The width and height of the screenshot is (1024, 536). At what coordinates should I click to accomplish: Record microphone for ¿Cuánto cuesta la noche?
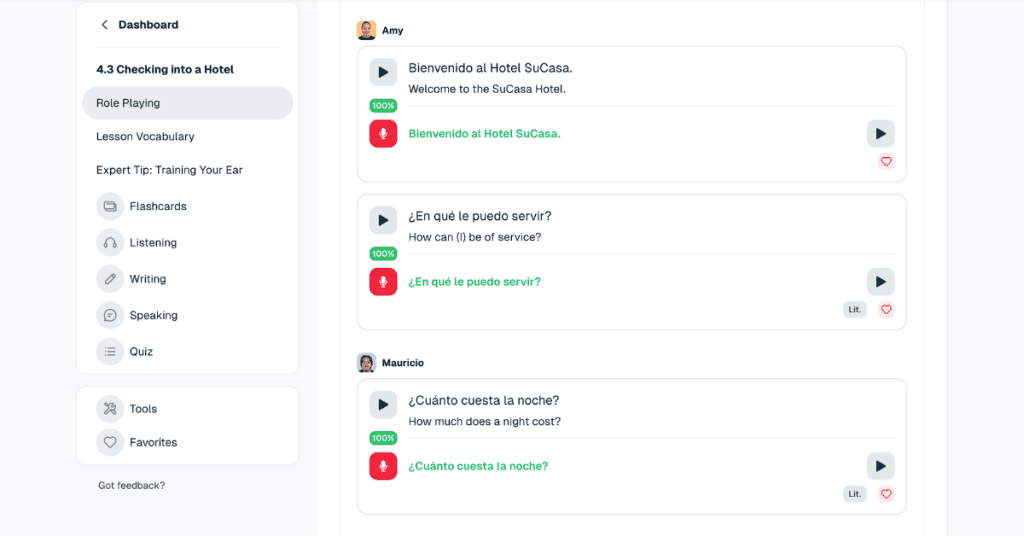pos(383,466)
